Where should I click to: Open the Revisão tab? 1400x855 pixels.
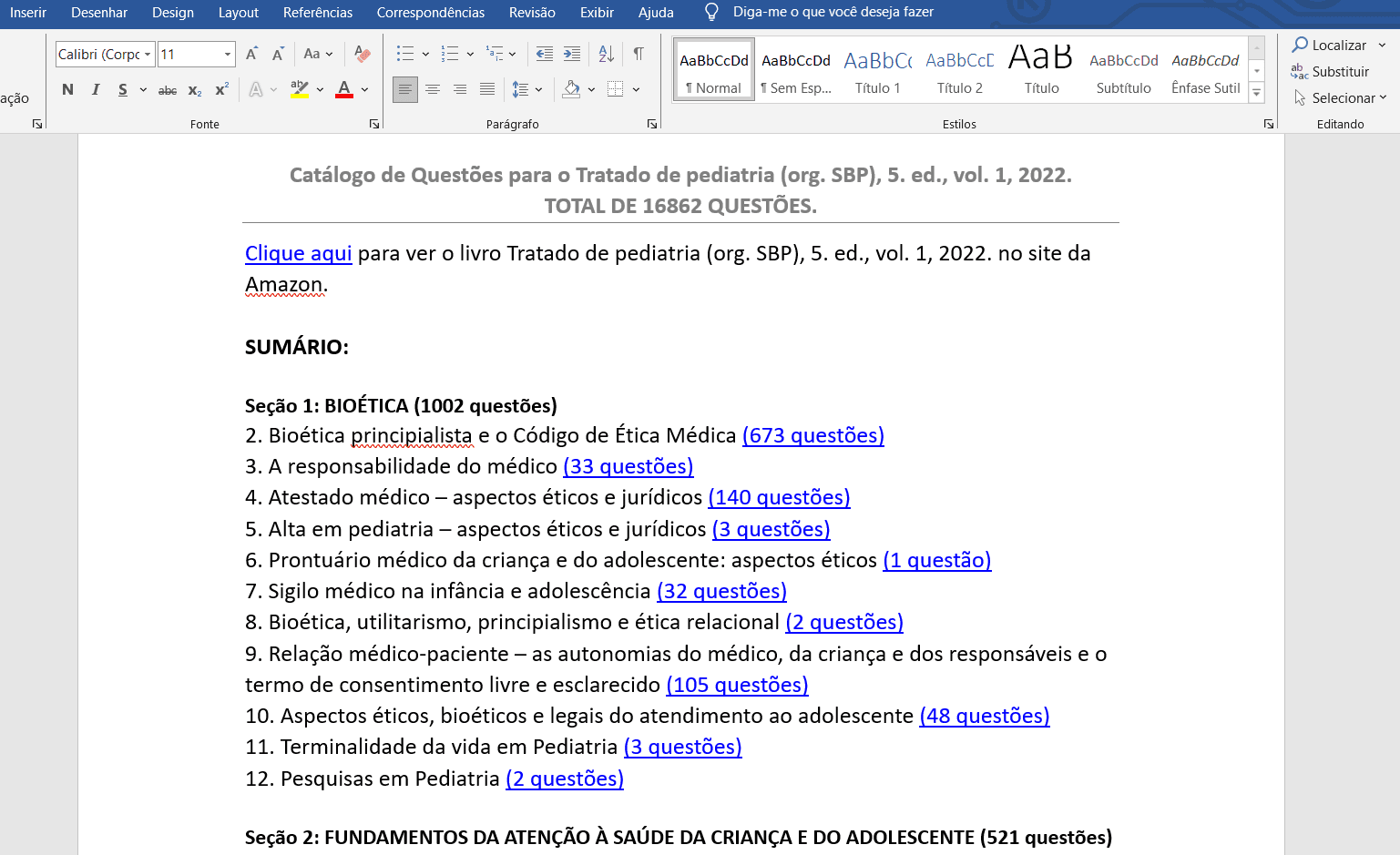click(x=532, y=13)
